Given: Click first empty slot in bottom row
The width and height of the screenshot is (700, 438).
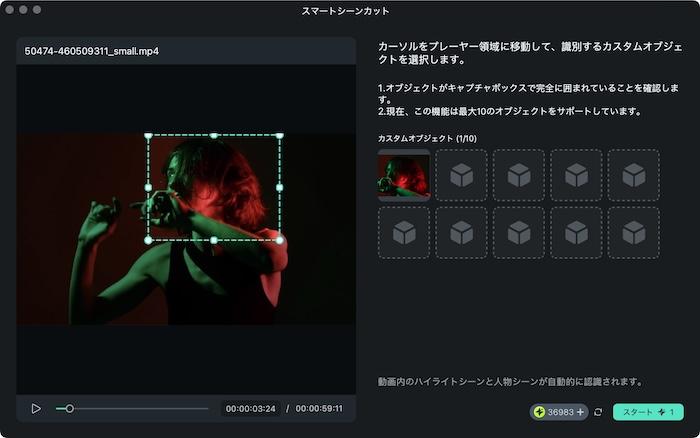Looking at the screenshot, I should (404, 233).
